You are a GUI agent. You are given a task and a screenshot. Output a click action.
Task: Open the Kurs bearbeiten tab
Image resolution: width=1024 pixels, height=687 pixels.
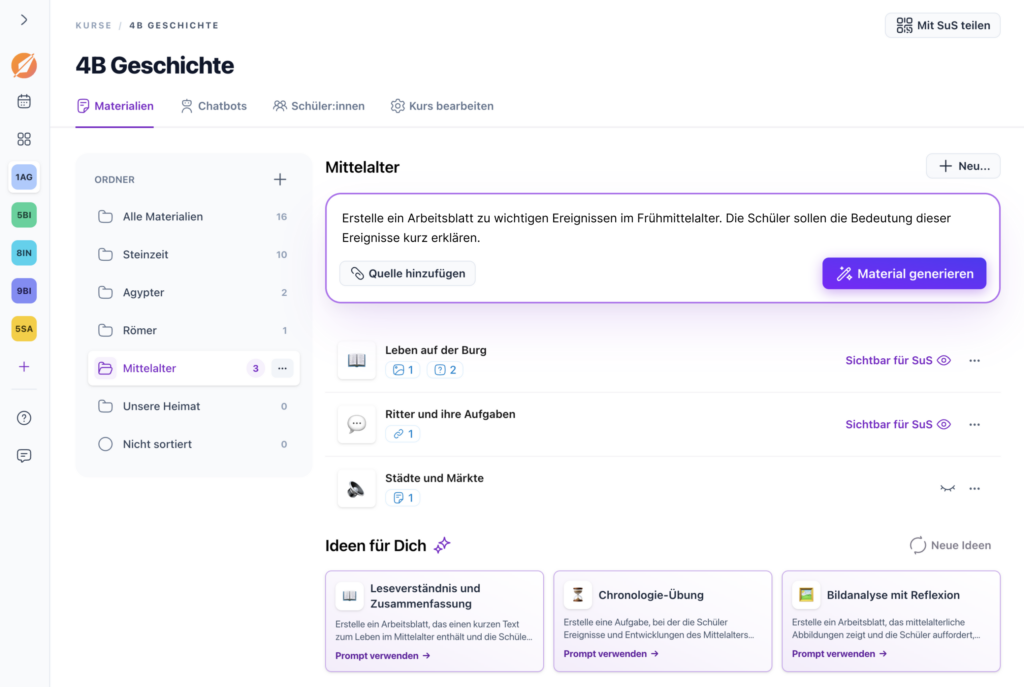tap(442, 106)
